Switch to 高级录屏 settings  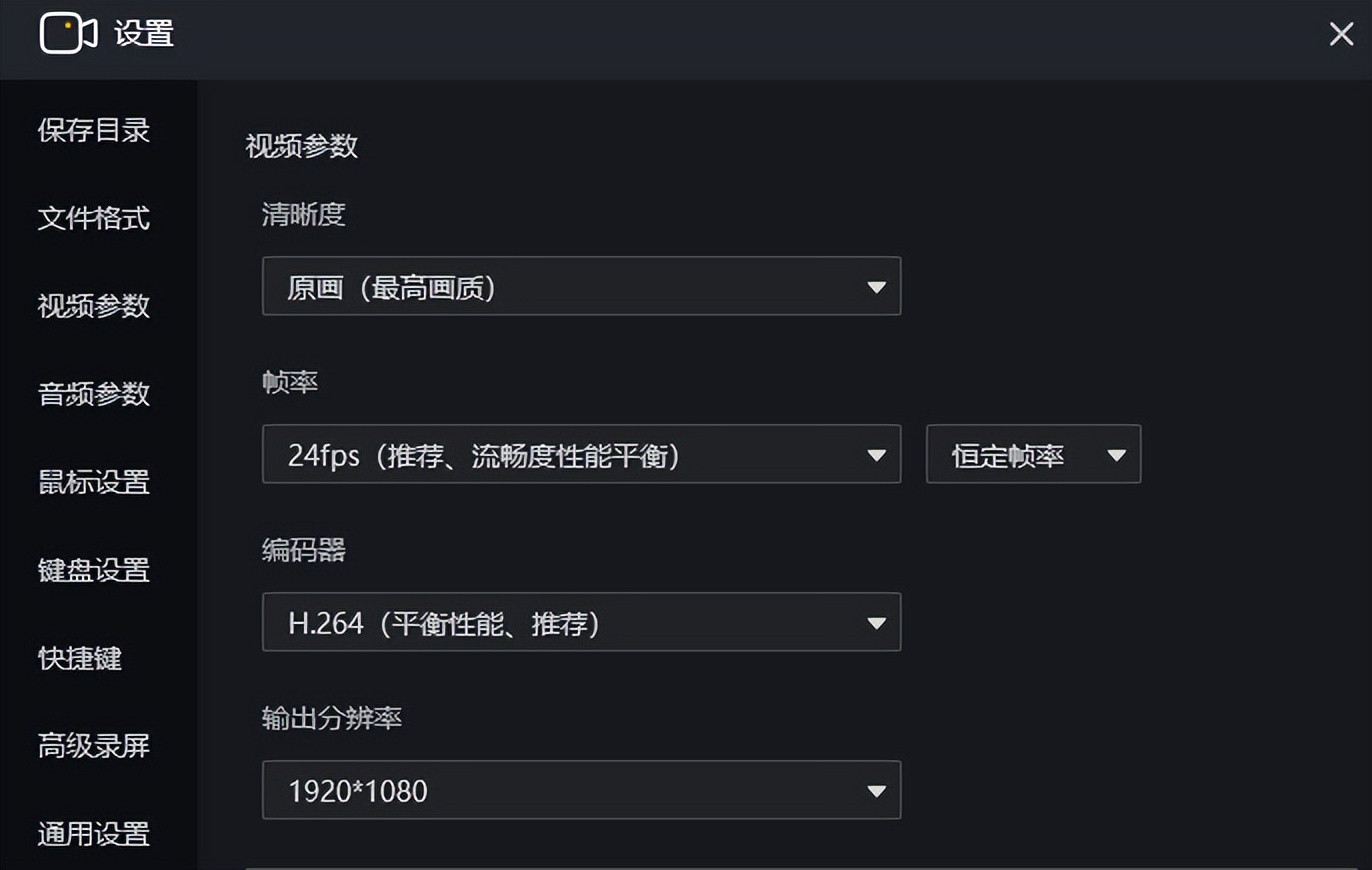coord(94,746)
